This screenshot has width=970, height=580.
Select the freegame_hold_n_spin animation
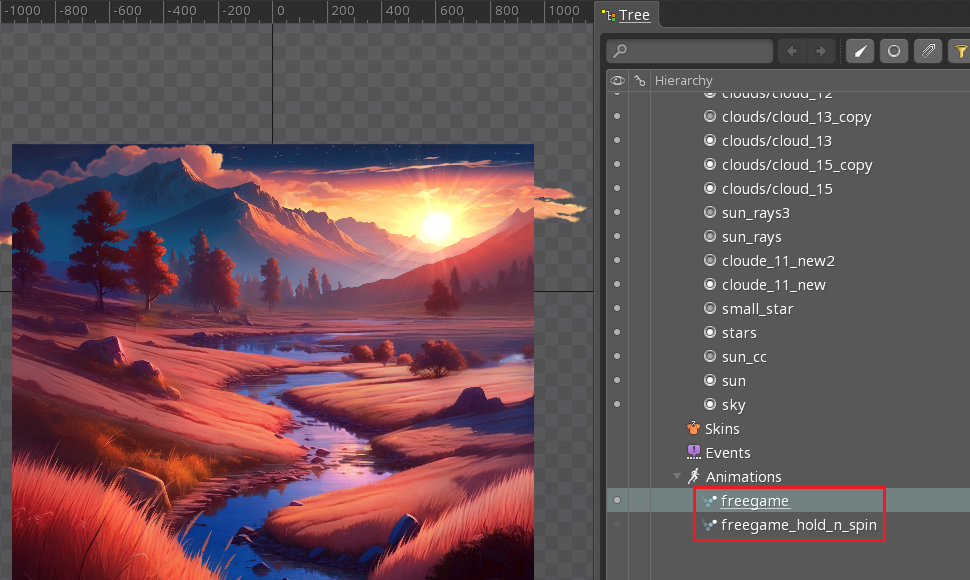[x=798, y=525]
